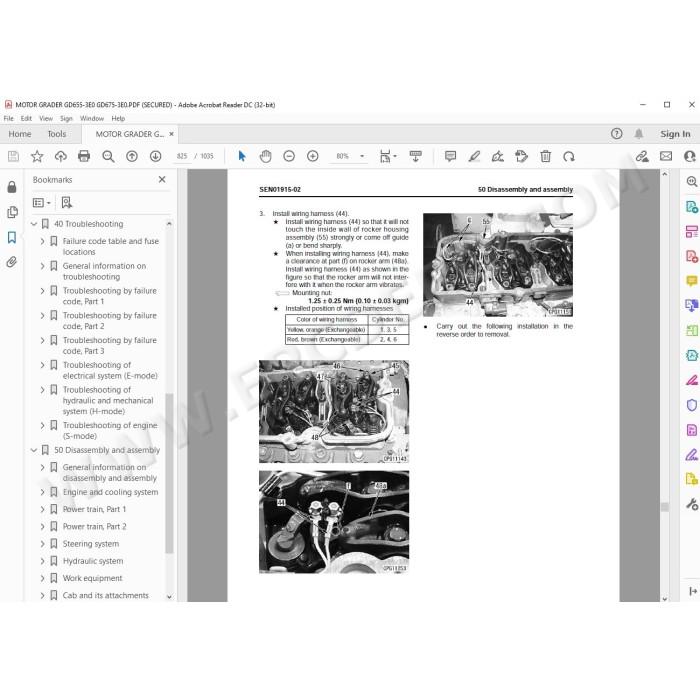Image resolution: width=700 pixels, height=700 pixels.
Task: Switch to the Tools tab
Action: pos(57,134)
